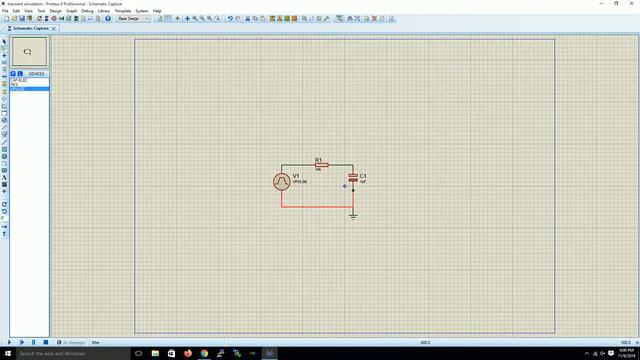This screenshot has height=360, width=640.
Task: Open the Library menu
Action: 104,11
